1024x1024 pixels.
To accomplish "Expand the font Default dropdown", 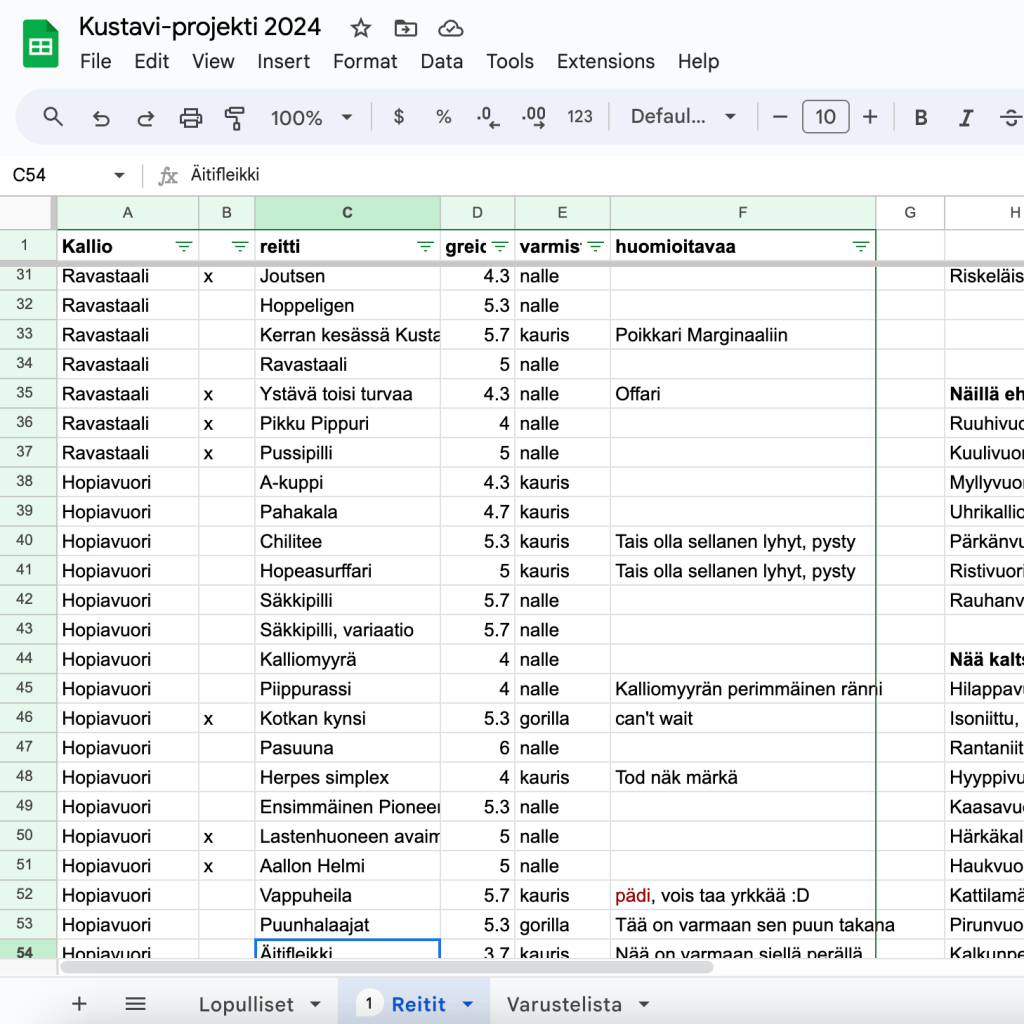I will pyautogui.click(x=683, y=117).
